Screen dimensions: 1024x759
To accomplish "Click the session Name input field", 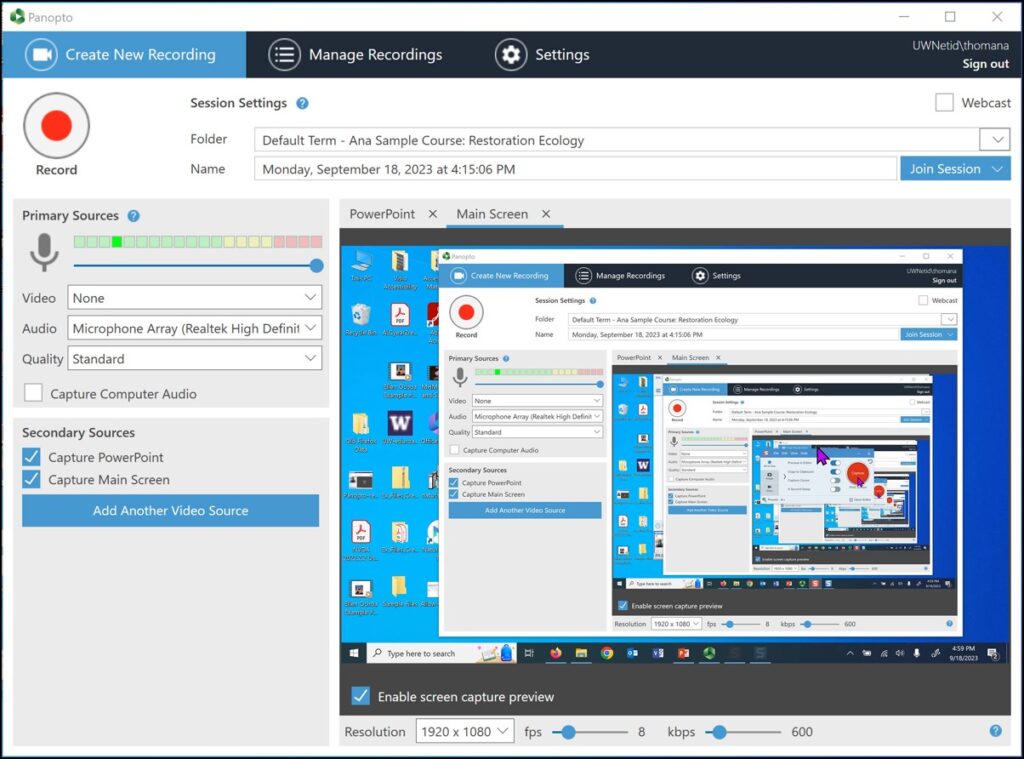I will point(575,169).
